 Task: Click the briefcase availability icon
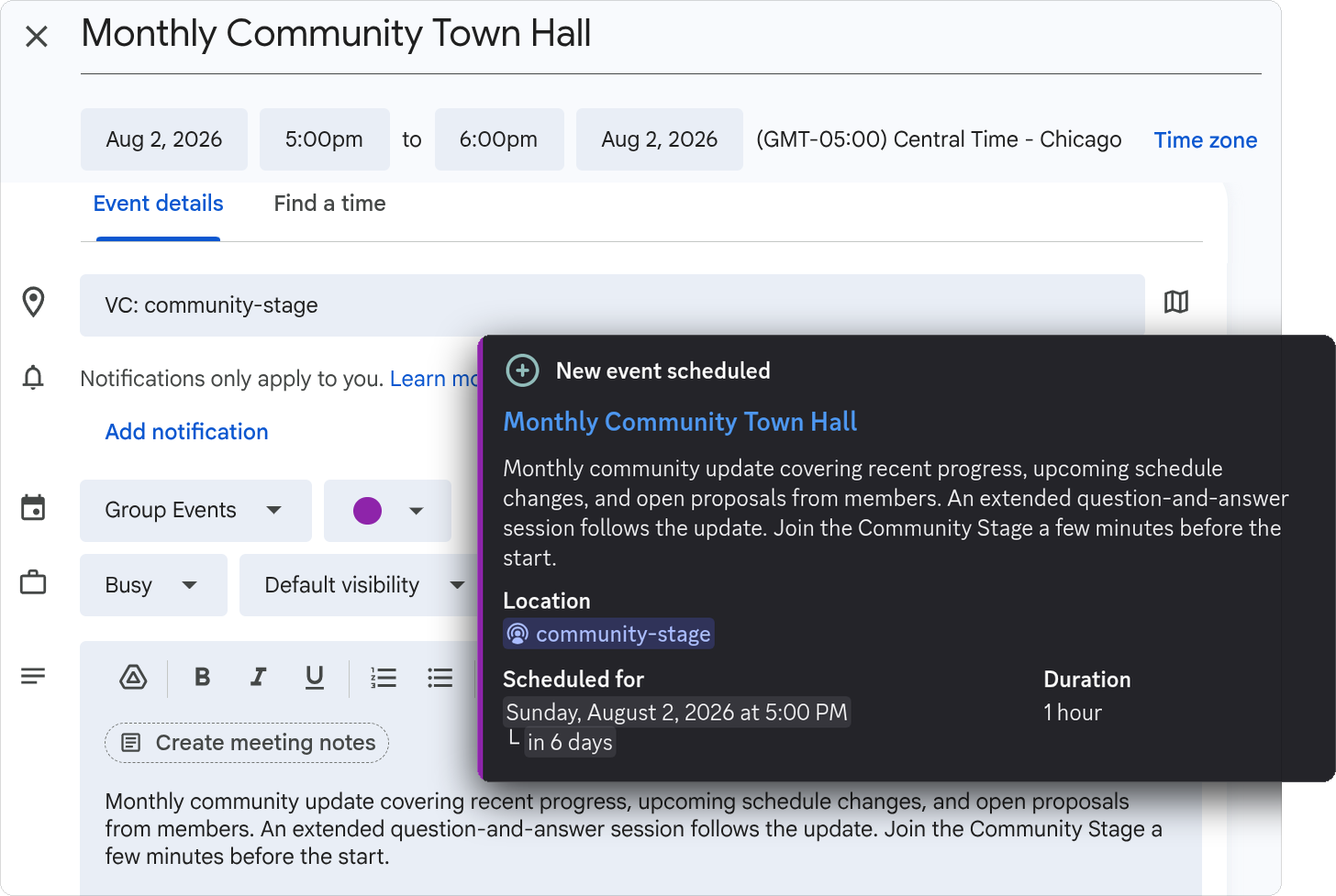click(x=33, y=582)
